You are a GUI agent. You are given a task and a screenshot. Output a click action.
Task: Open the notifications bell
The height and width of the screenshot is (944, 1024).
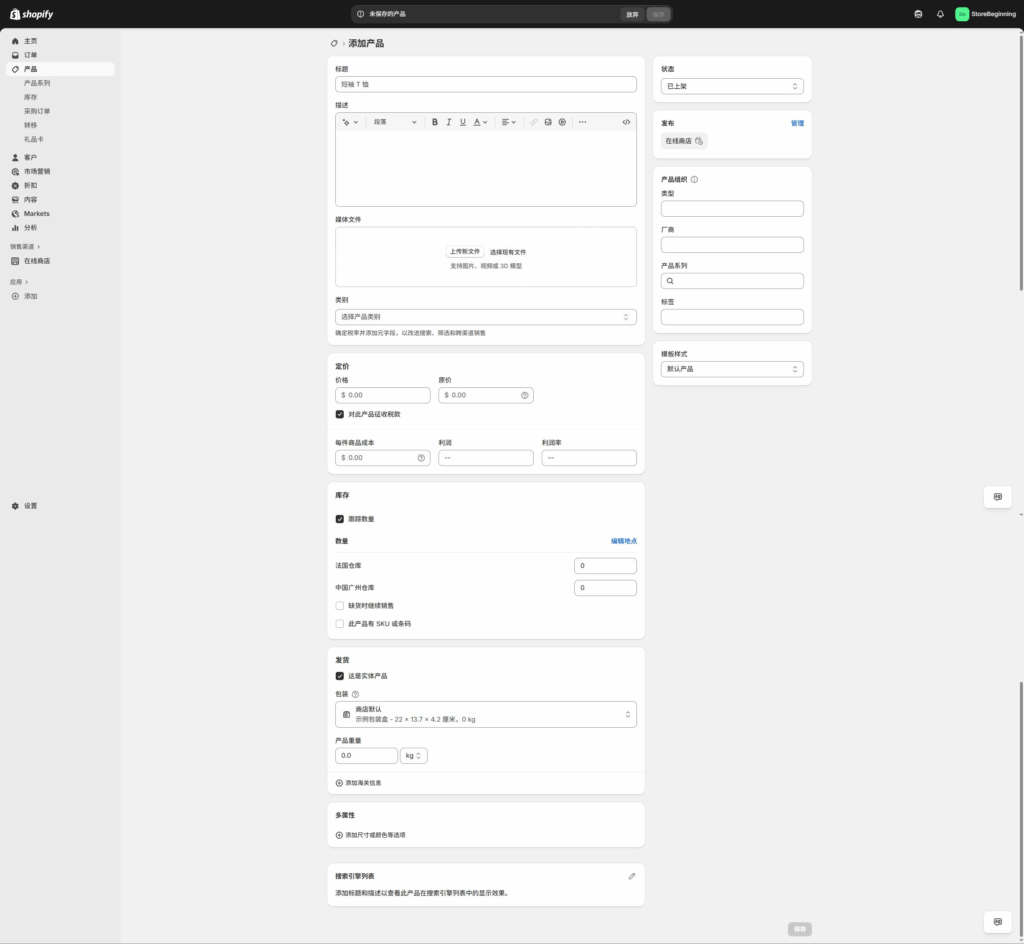click(940, 14)
